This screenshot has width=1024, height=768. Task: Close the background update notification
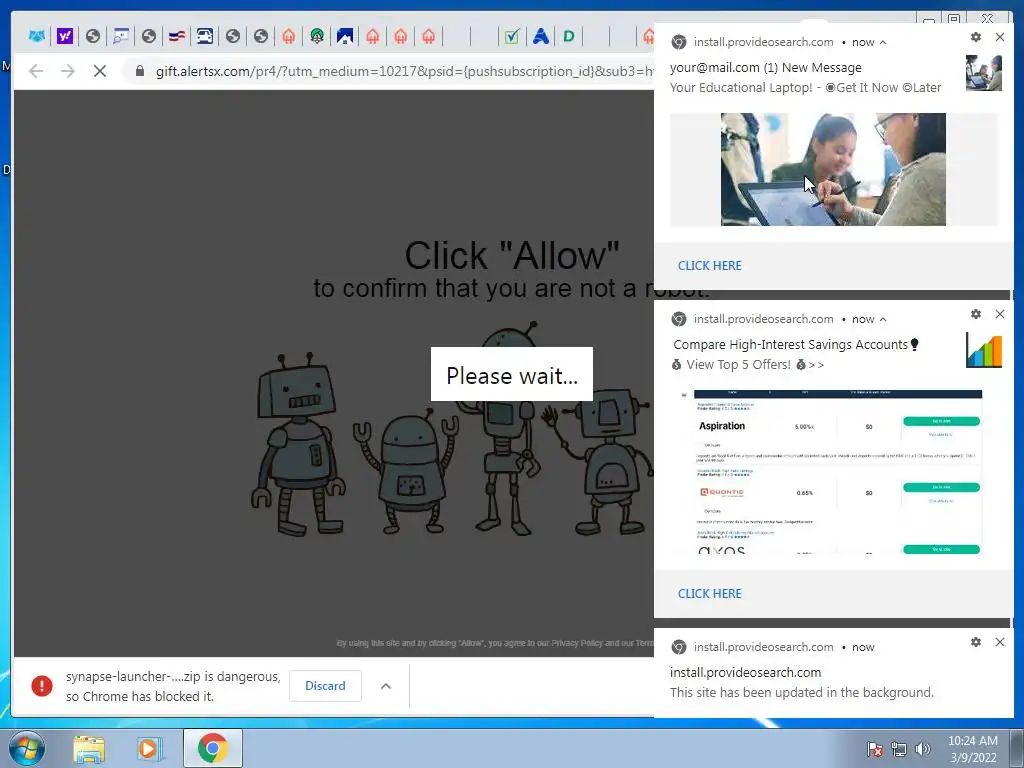click(1000, 642)
